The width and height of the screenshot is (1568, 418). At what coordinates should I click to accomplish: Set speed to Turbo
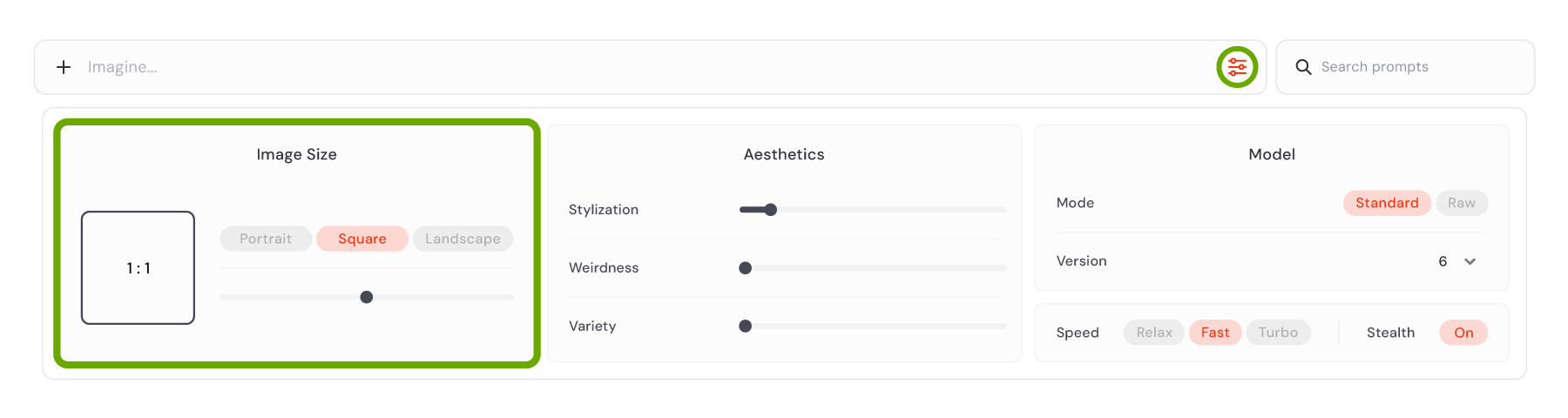pos(1278,333)
